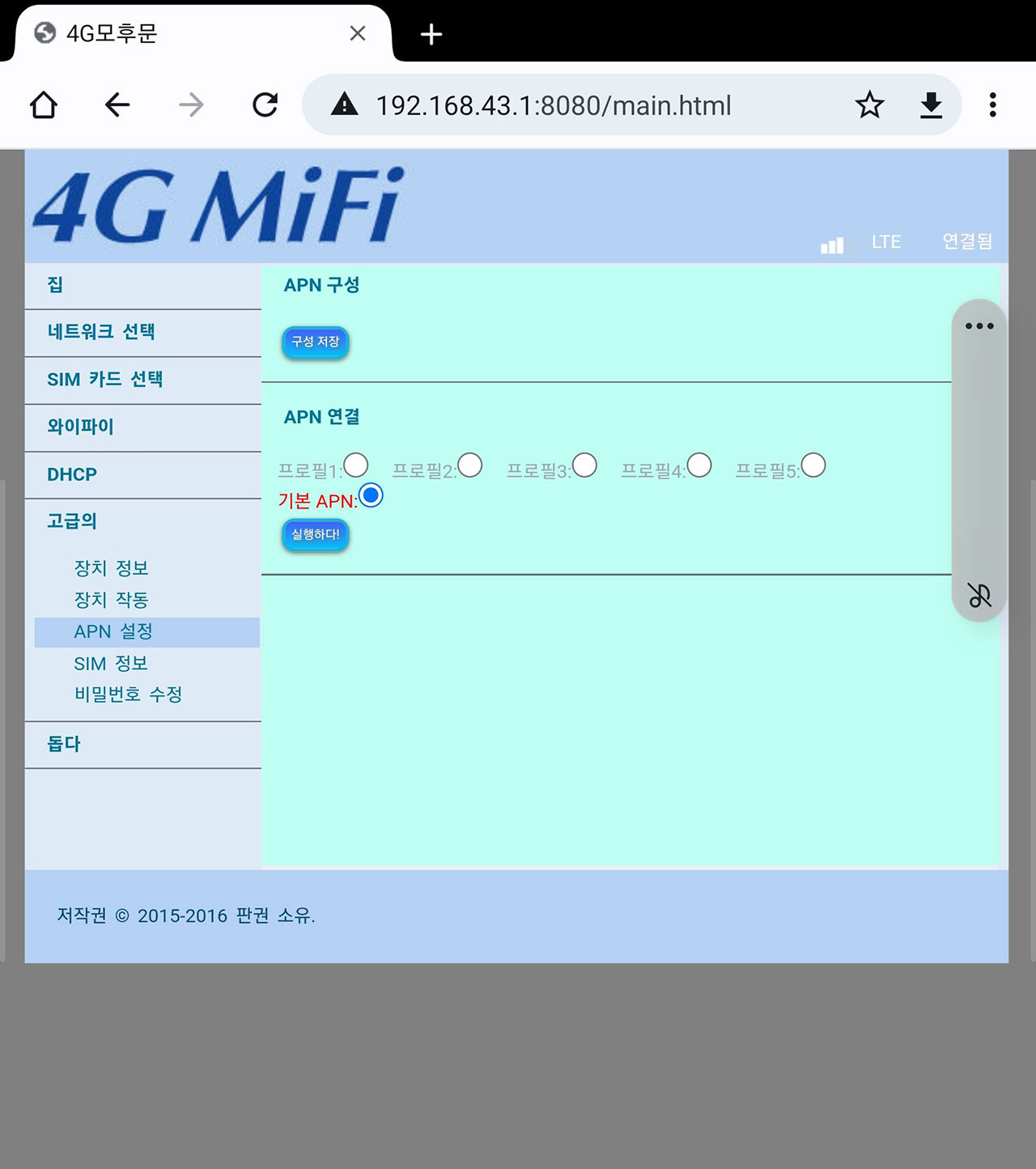Tap the download arrow icon

coord(932,105)
